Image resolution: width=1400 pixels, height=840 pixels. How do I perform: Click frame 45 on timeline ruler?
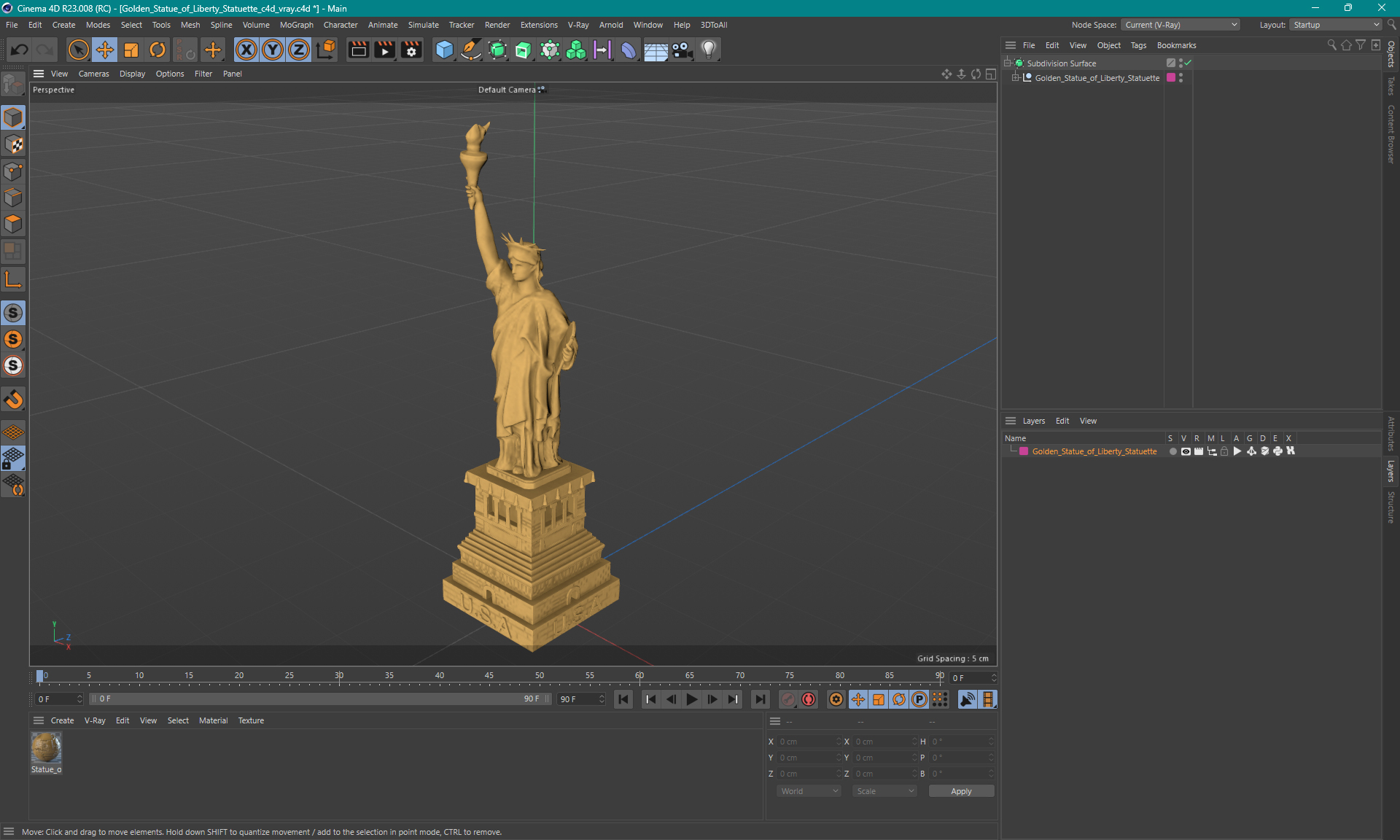pos(489,676)
